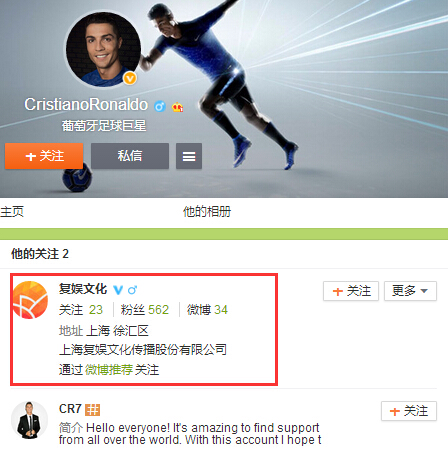The width and height of the screenshot is (448, 463).
Task: Expand the 更多 dropdown for 复娱文化
Action: pyautogui.click(x=410, y=291)
